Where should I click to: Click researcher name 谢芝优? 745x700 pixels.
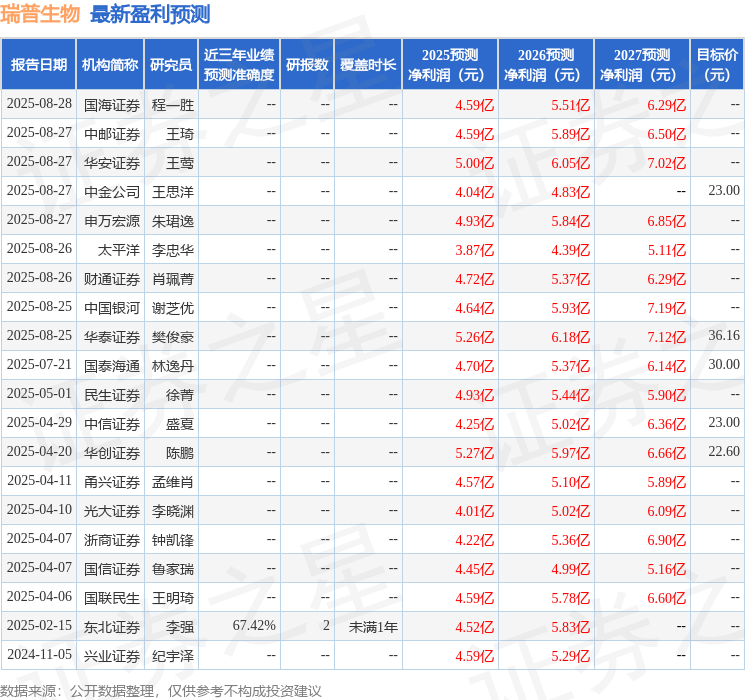pyautogui.click(x=173, y=308)
